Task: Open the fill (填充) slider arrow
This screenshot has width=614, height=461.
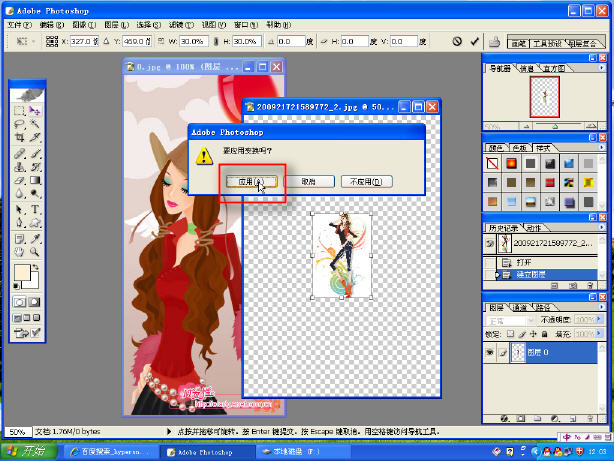Action: click(599, 334)
